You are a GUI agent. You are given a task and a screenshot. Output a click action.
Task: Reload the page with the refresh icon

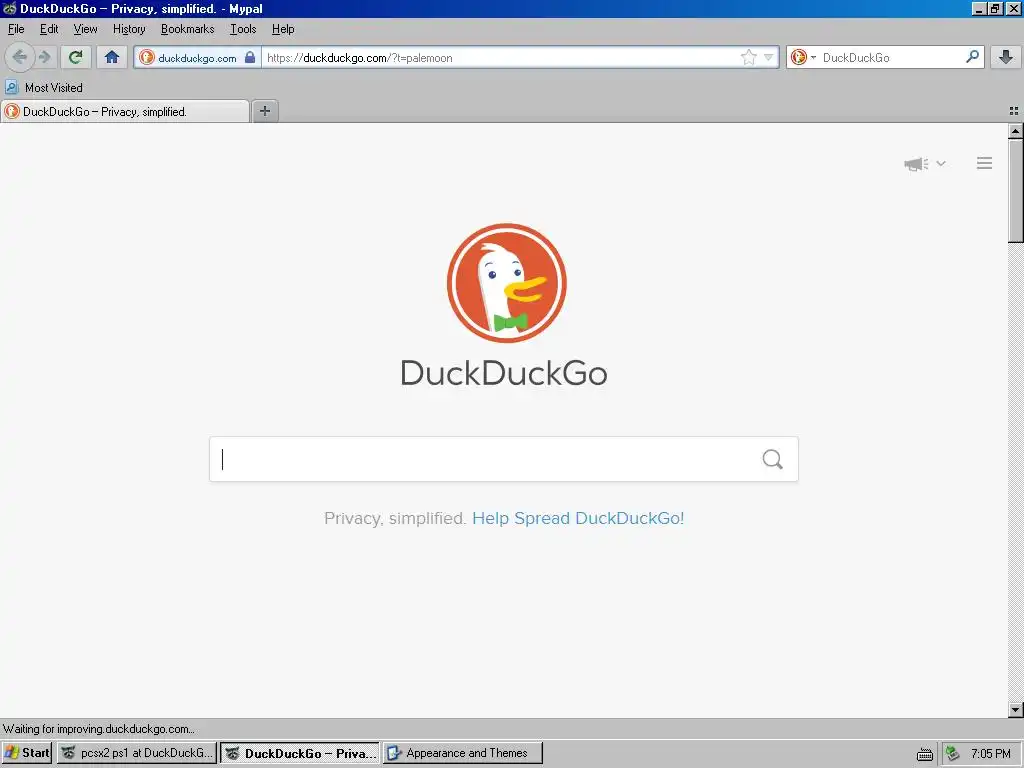76,57
